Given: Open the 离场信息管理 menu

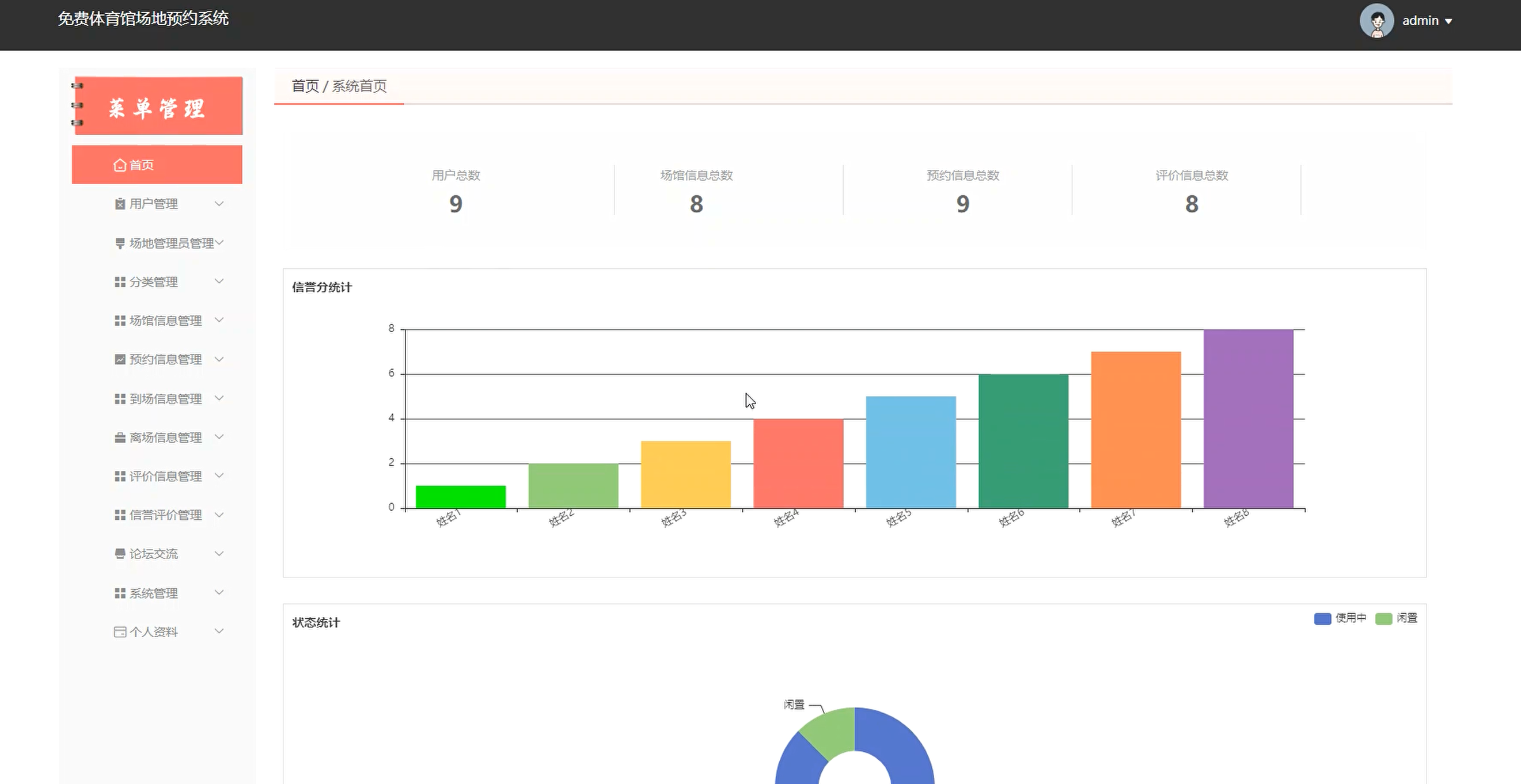Looking at the screenshot, I should click(157, 437).
